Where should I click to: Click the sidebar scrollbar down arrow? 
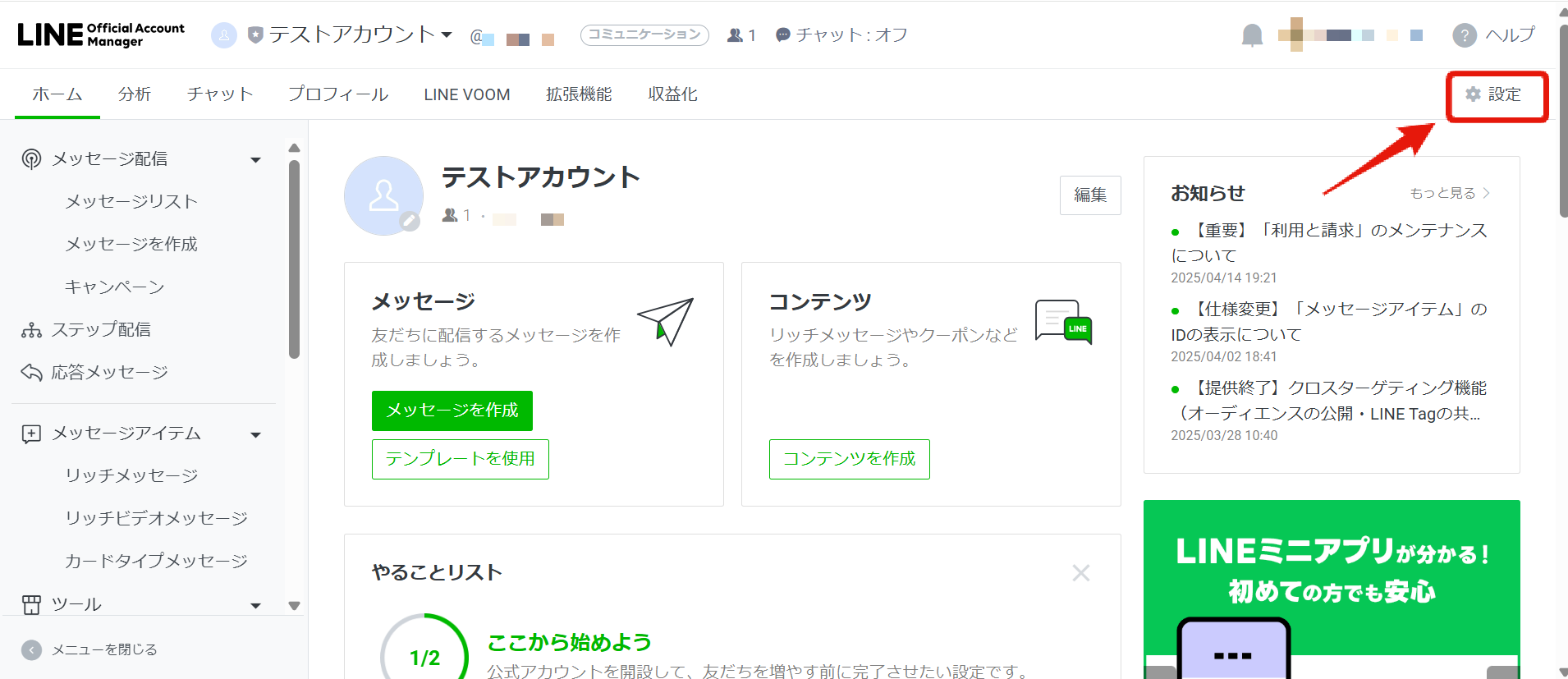tap(294, 606)
